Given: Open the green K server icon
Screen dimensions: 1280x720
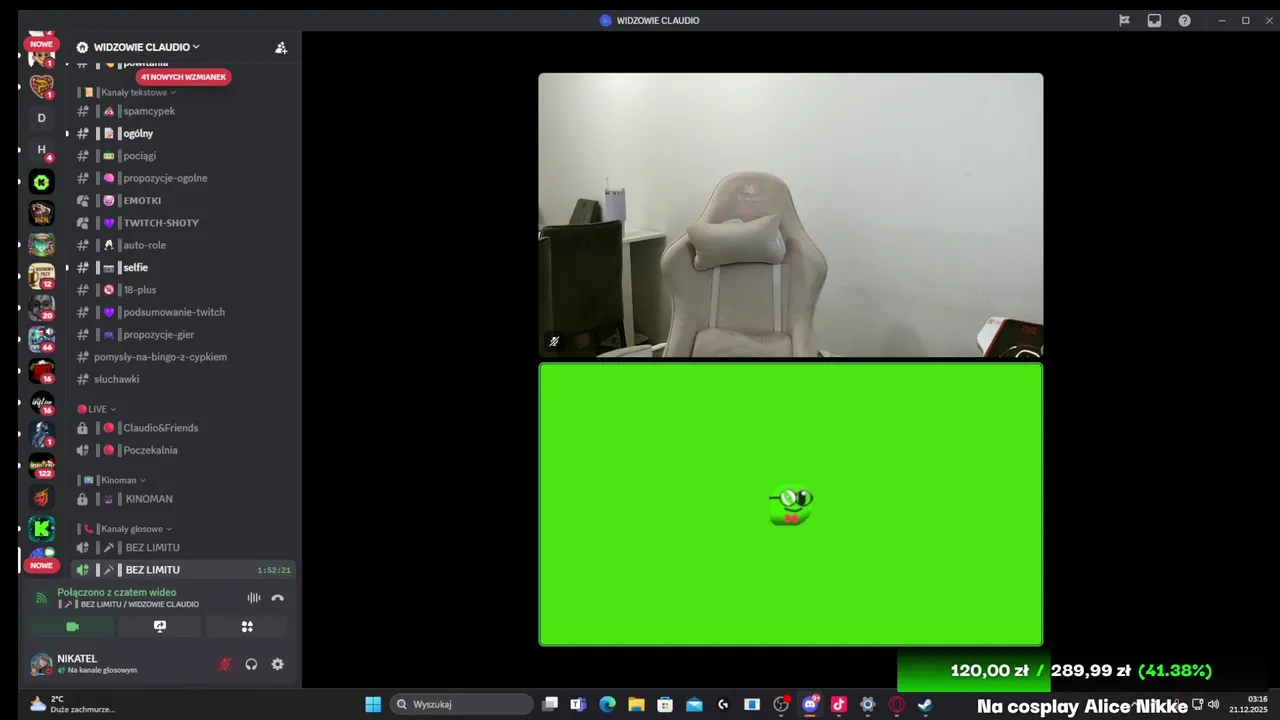Looking at the screenshot, I should (41, 529).
